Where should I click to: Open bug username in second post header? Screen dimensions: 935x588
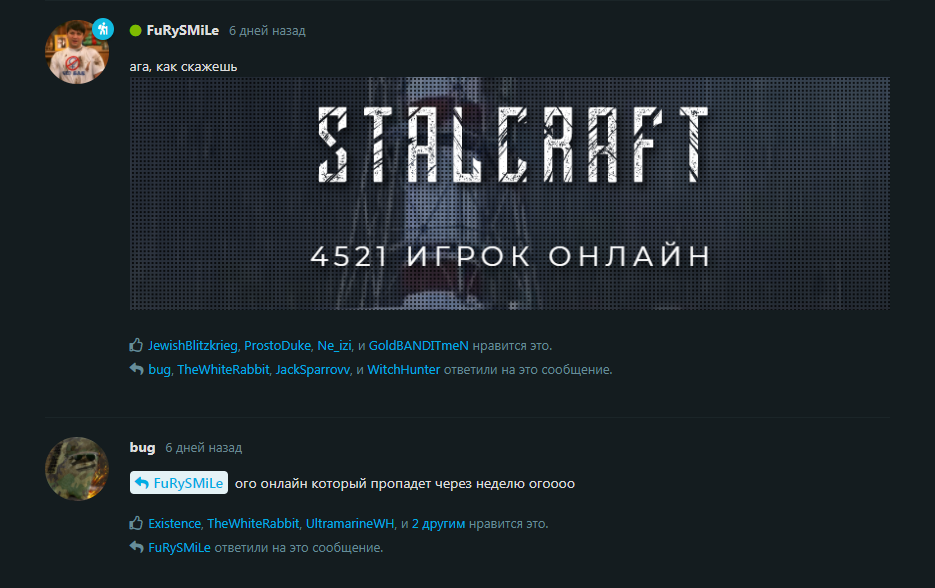(142, 447)
